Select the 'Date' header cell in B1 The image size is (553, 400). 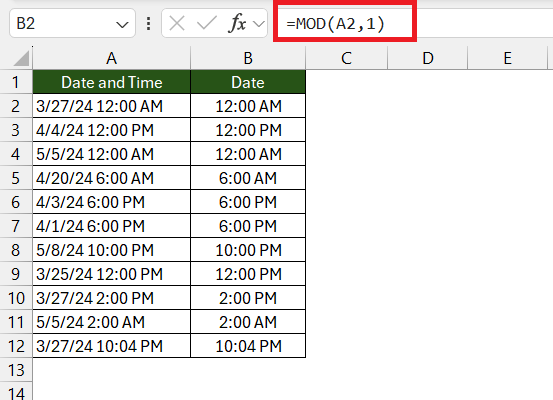(248, 82)
